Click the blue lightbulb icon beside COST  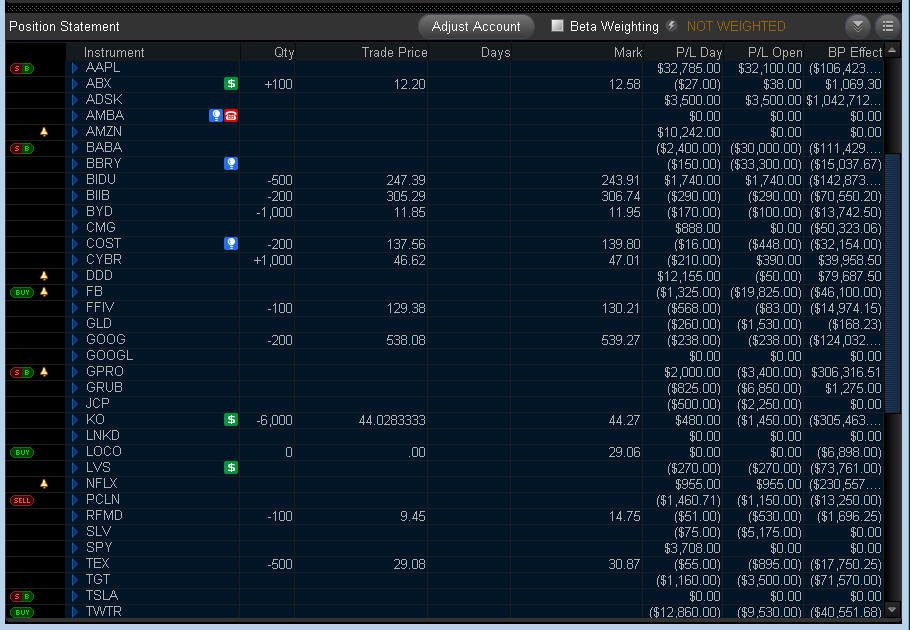[x=231, y=244]
